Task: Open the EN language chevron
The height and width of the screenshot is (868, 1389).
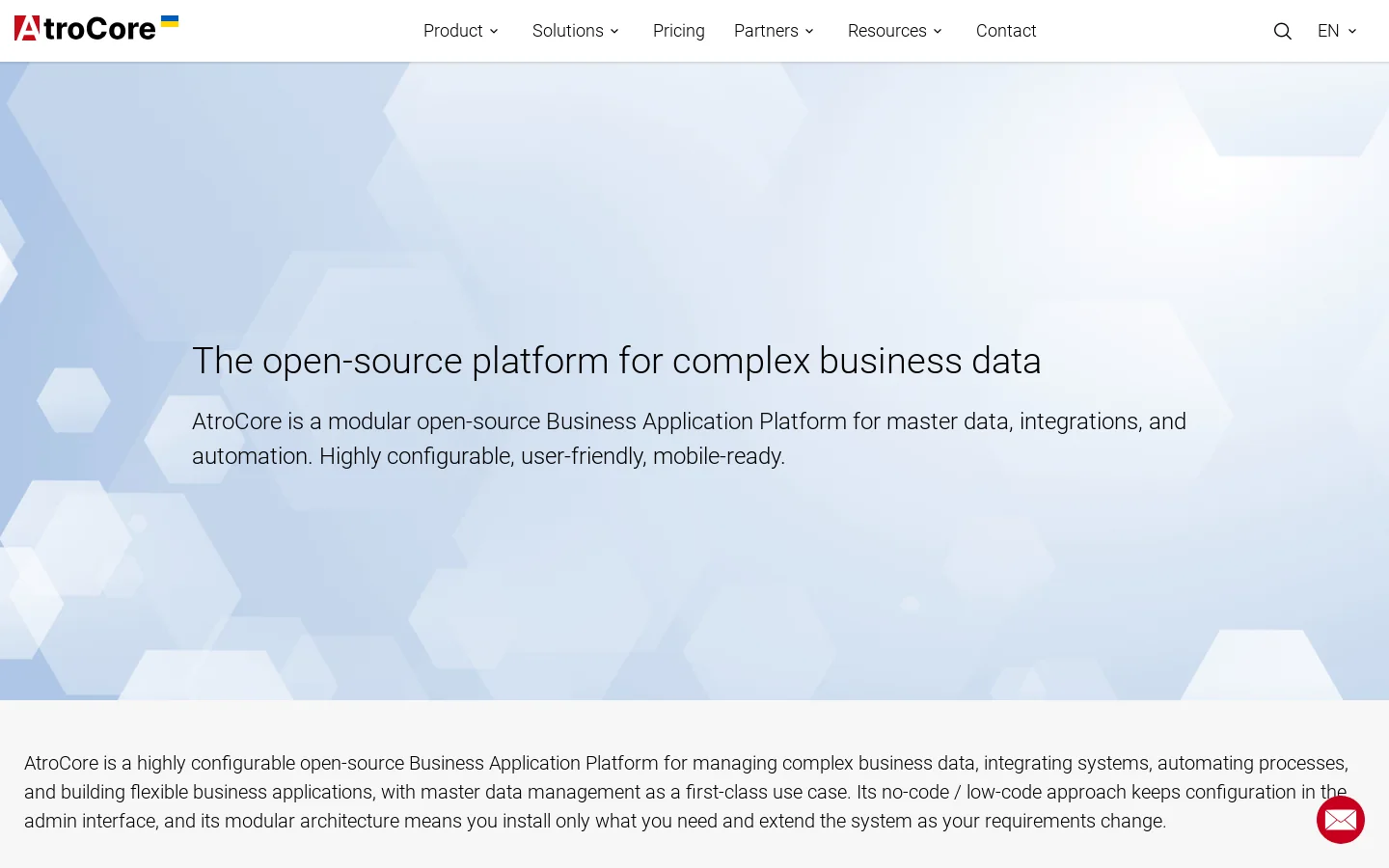Action: tap(1352, 31)
